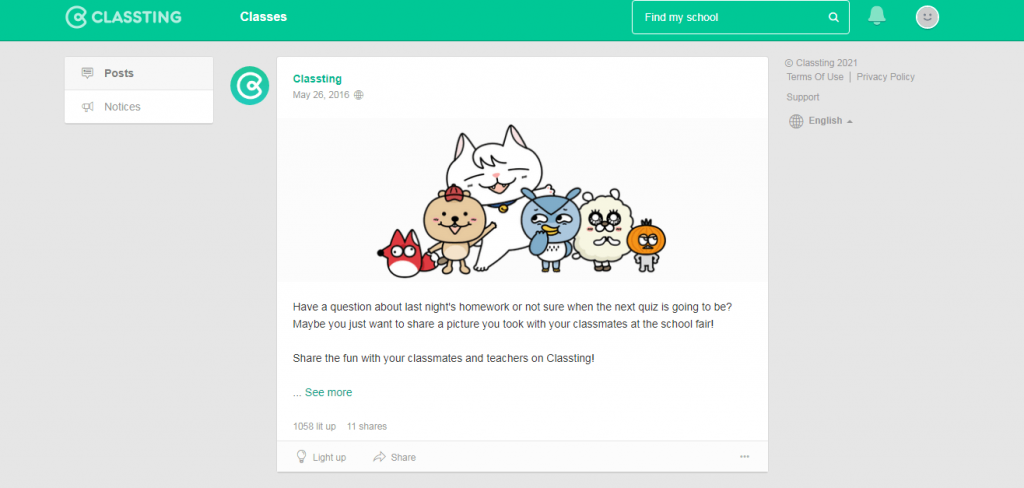This screenshot has height=488, width=1024.
Task: Click the globe public visibility icon
Action: point(359,95)
